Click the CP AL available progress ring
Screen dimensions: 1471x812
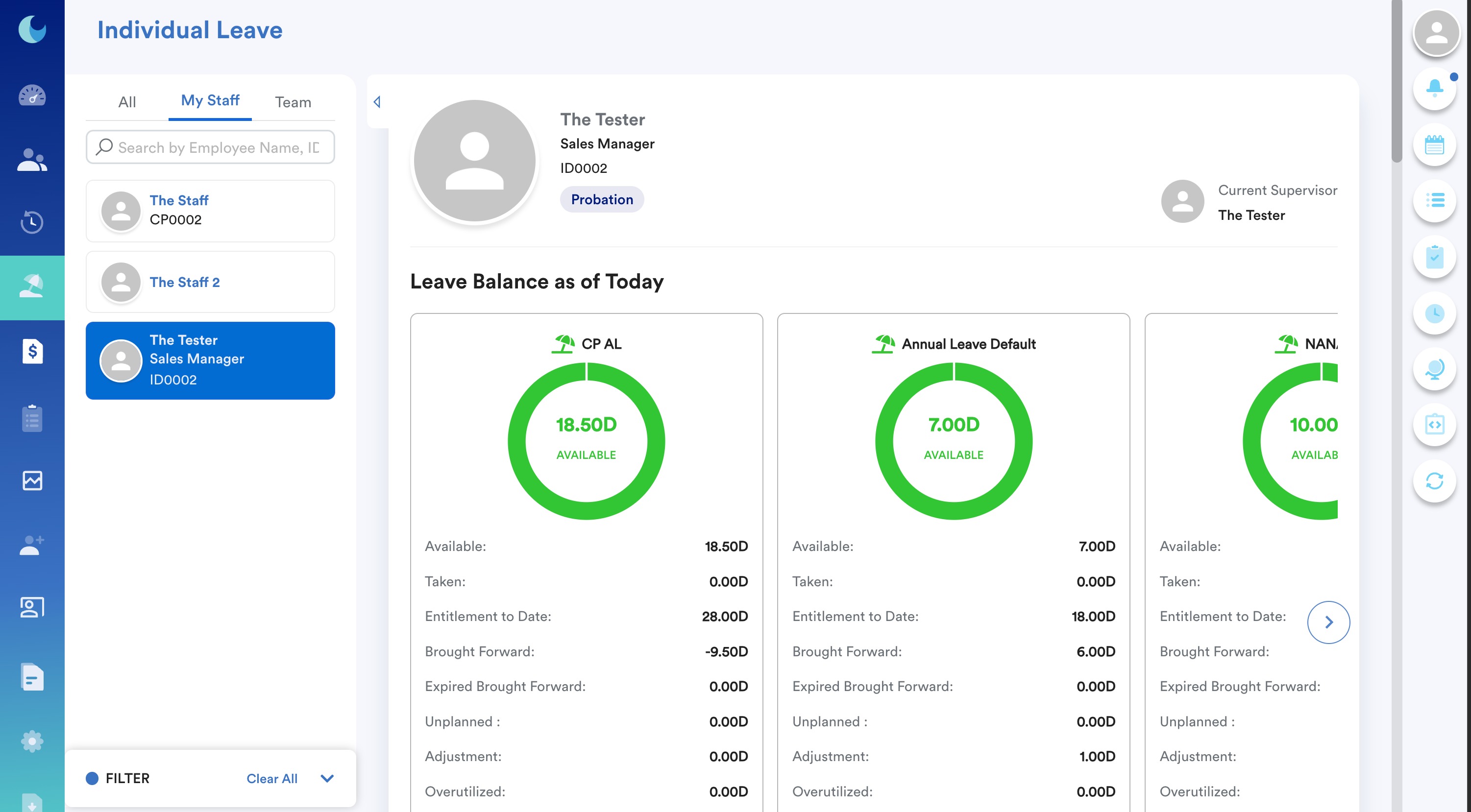(x=586, y=440)
